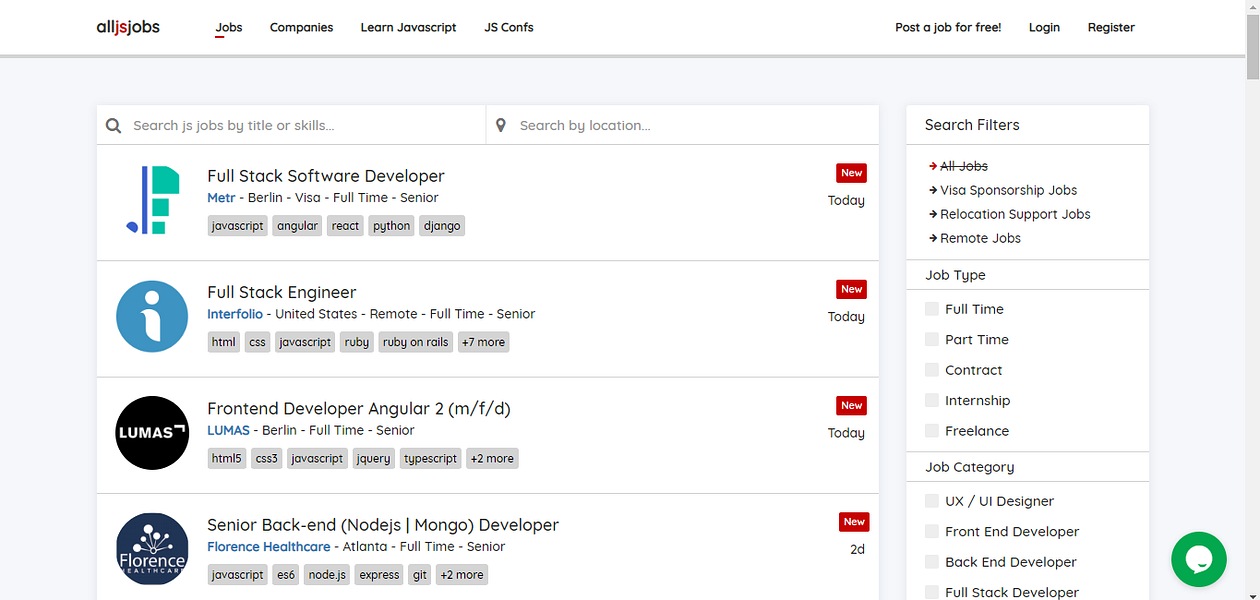Click the django tag
The image size is (1260, 600).
(442, 226)
